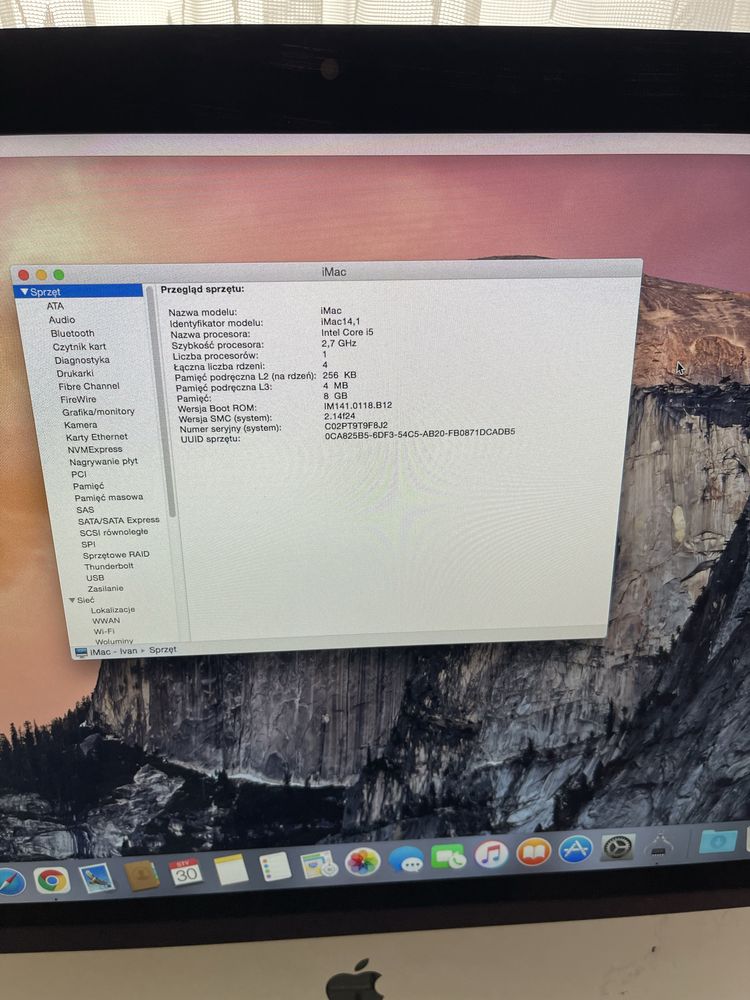Select Kamera in the sidebar
The width and height of the screenshot is (750, 1000).
[x=80, y=425]
